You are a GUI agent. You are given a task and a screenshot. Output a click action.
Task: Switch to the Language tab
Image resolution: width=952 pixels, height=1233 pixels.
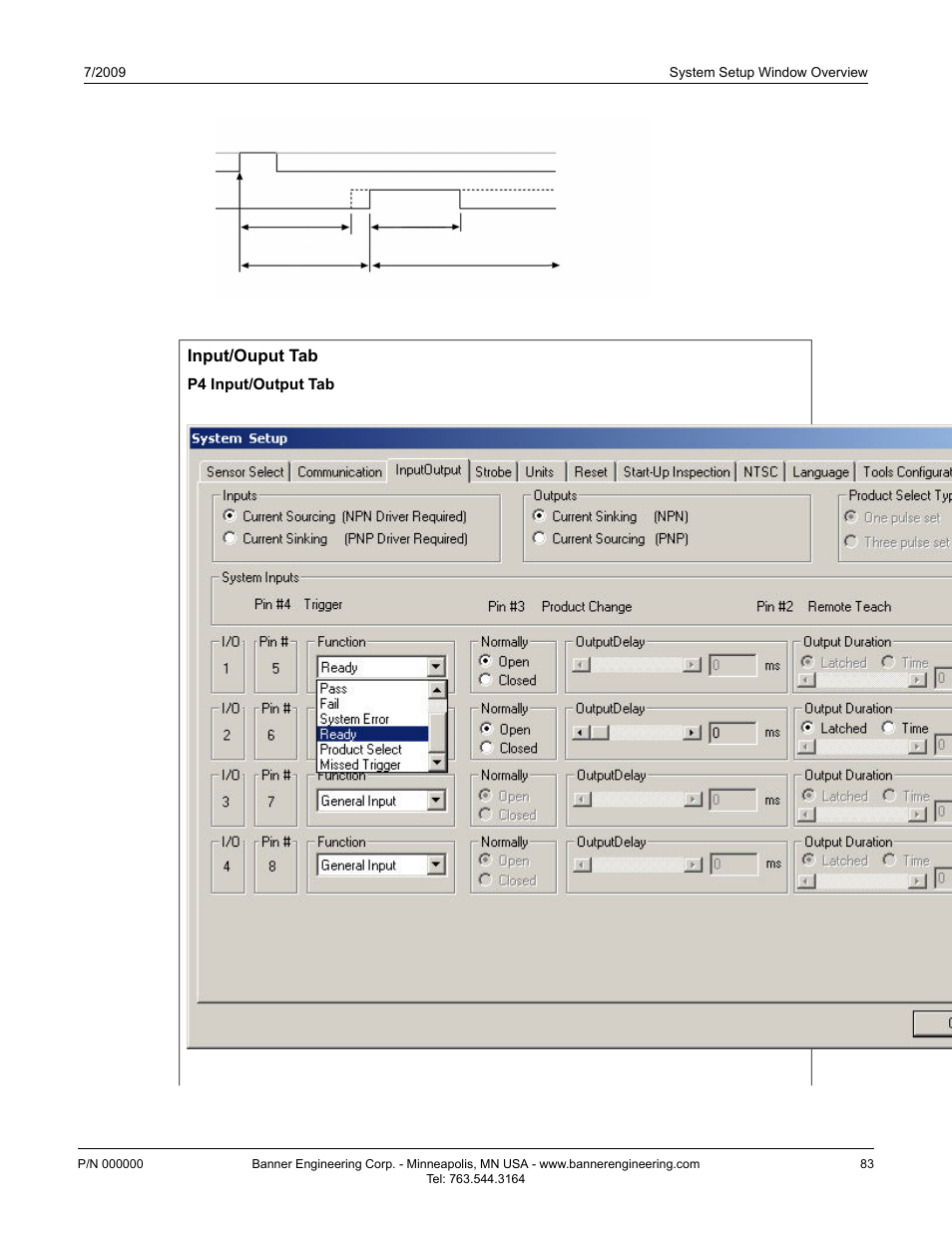pyautogui.click(x=820, y=472)
